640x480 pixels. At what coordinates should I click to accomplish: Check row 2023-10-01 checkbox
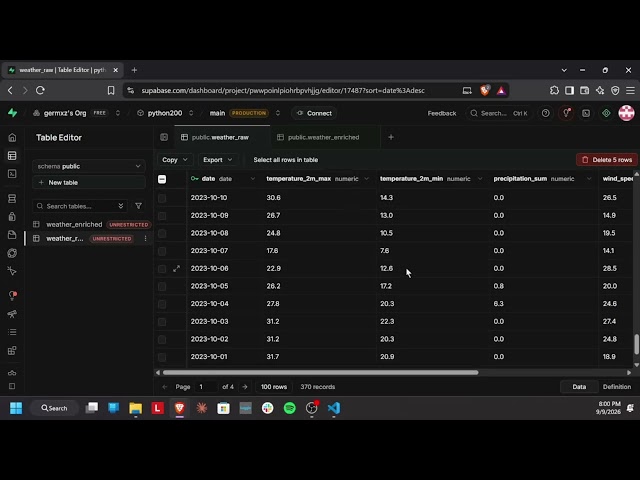point(162,357)
